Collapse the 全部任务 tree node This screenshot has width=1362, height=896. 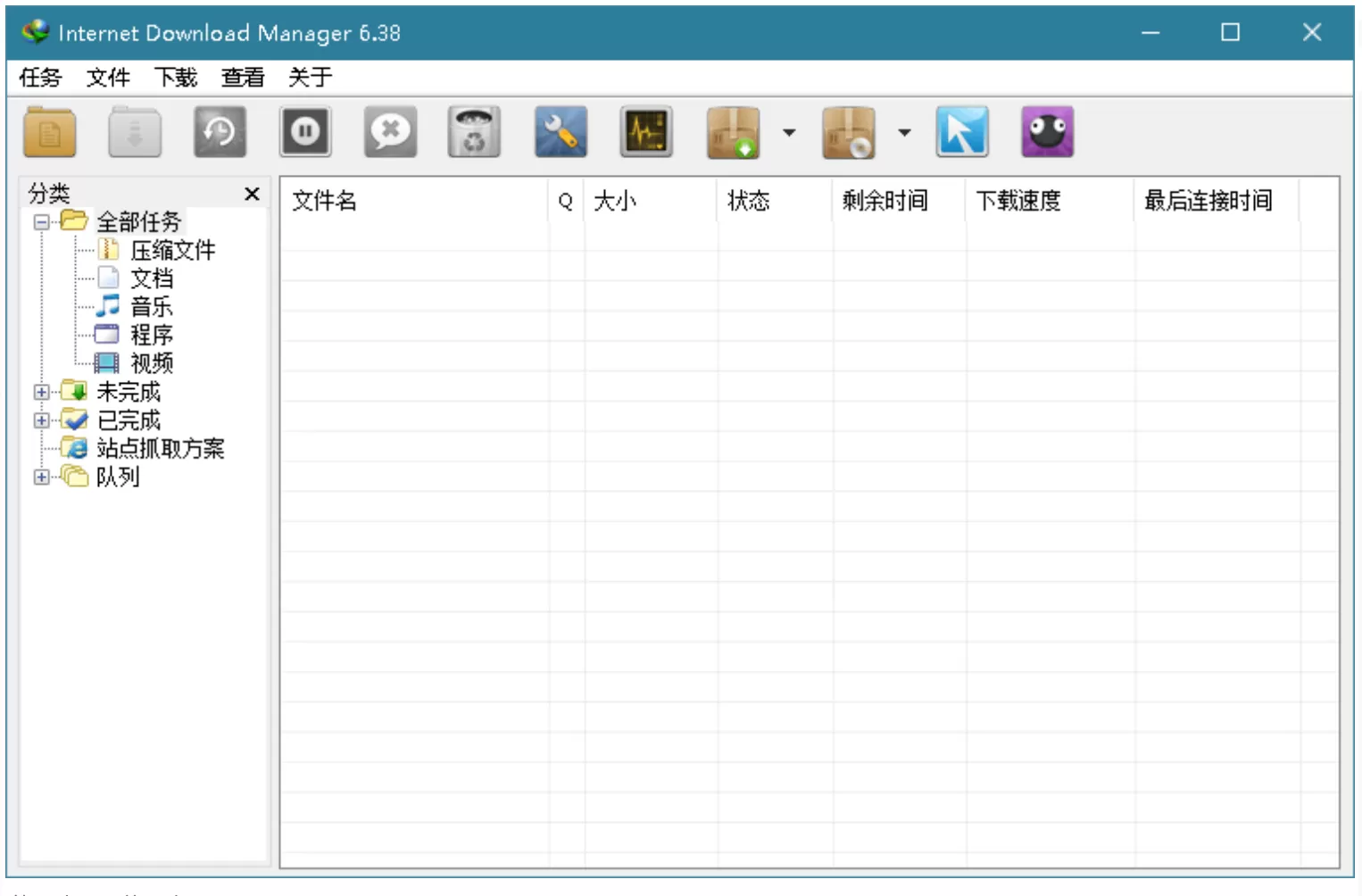41,221
